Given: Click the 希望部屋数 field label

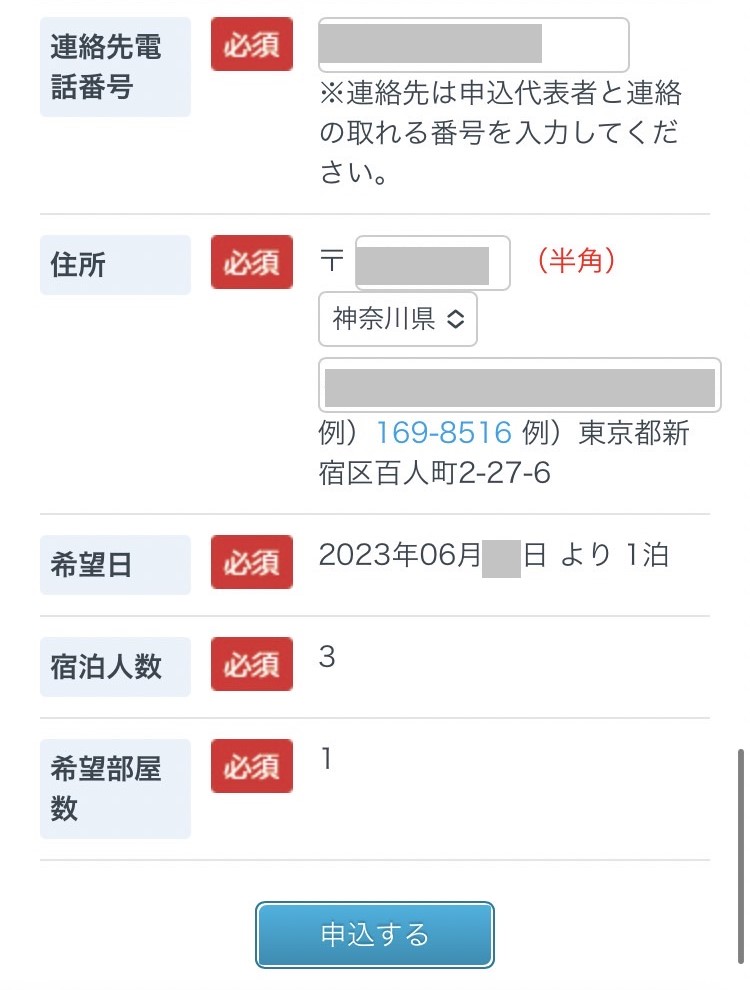Looking at the screenshot, I should [x=105, y=788].
